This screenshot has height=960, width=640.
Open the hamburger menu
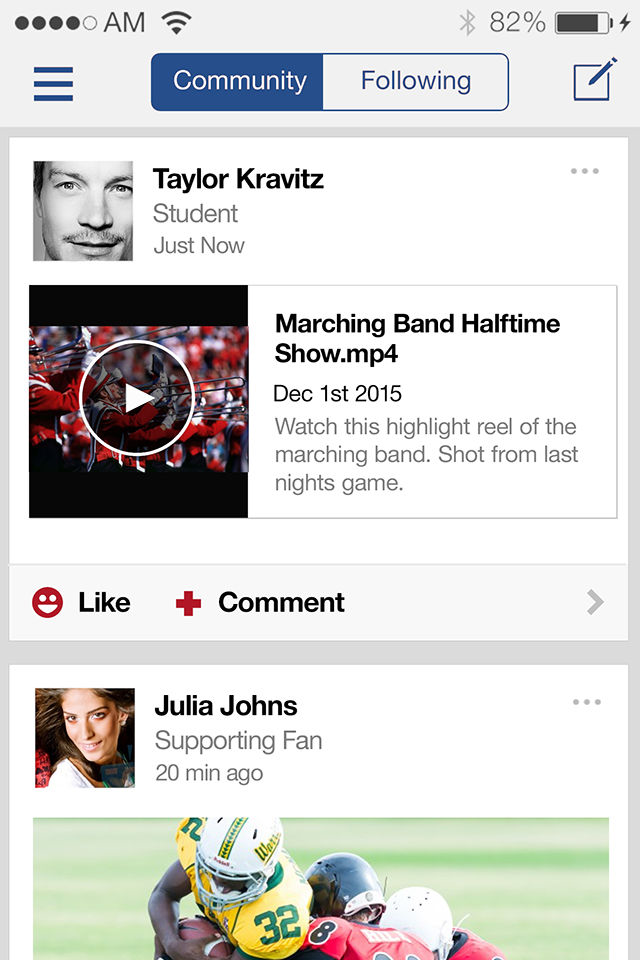[53, 83]
